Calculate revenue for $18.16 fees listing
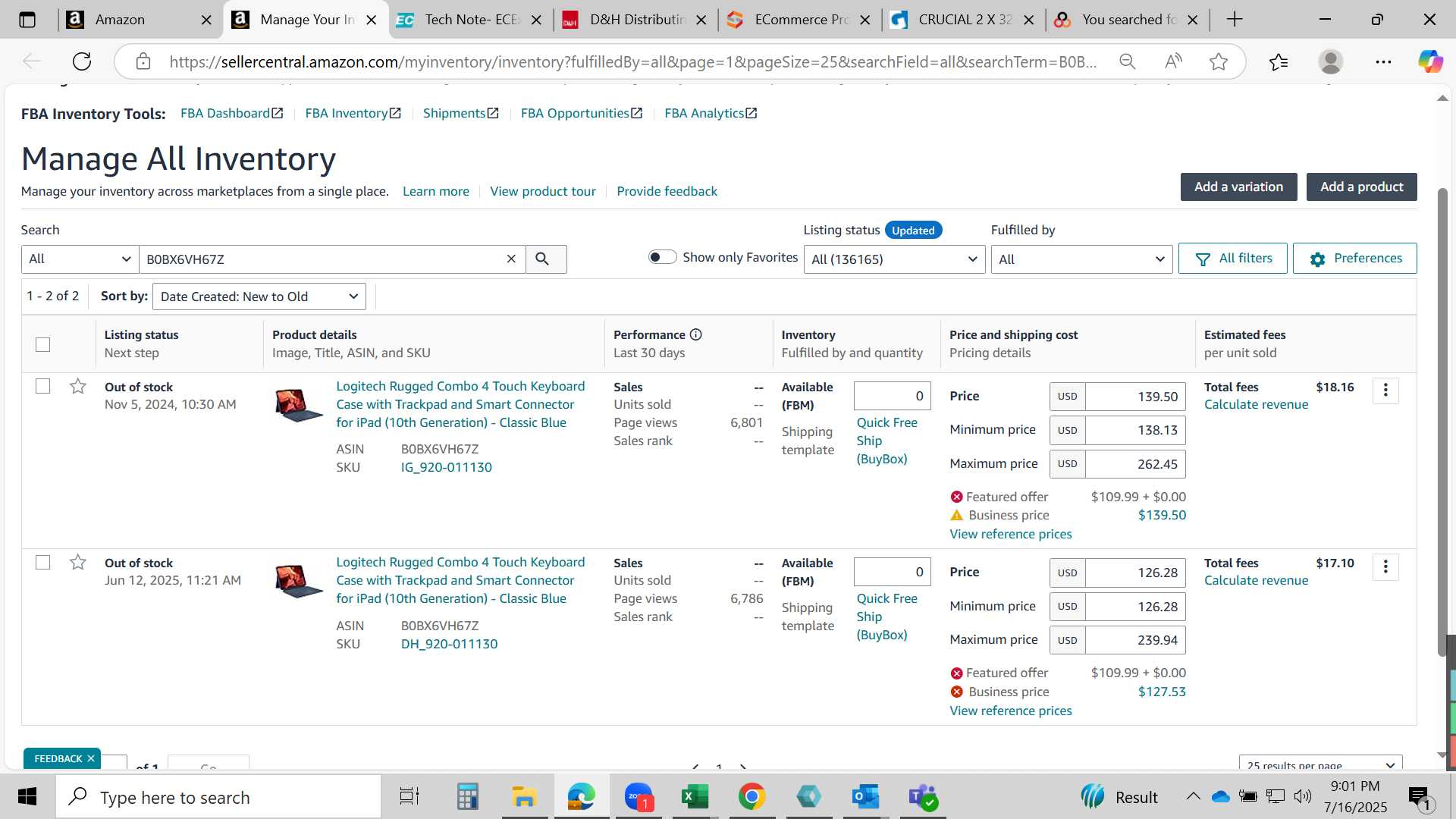The image size is (1456, 819). point(1256,405)
